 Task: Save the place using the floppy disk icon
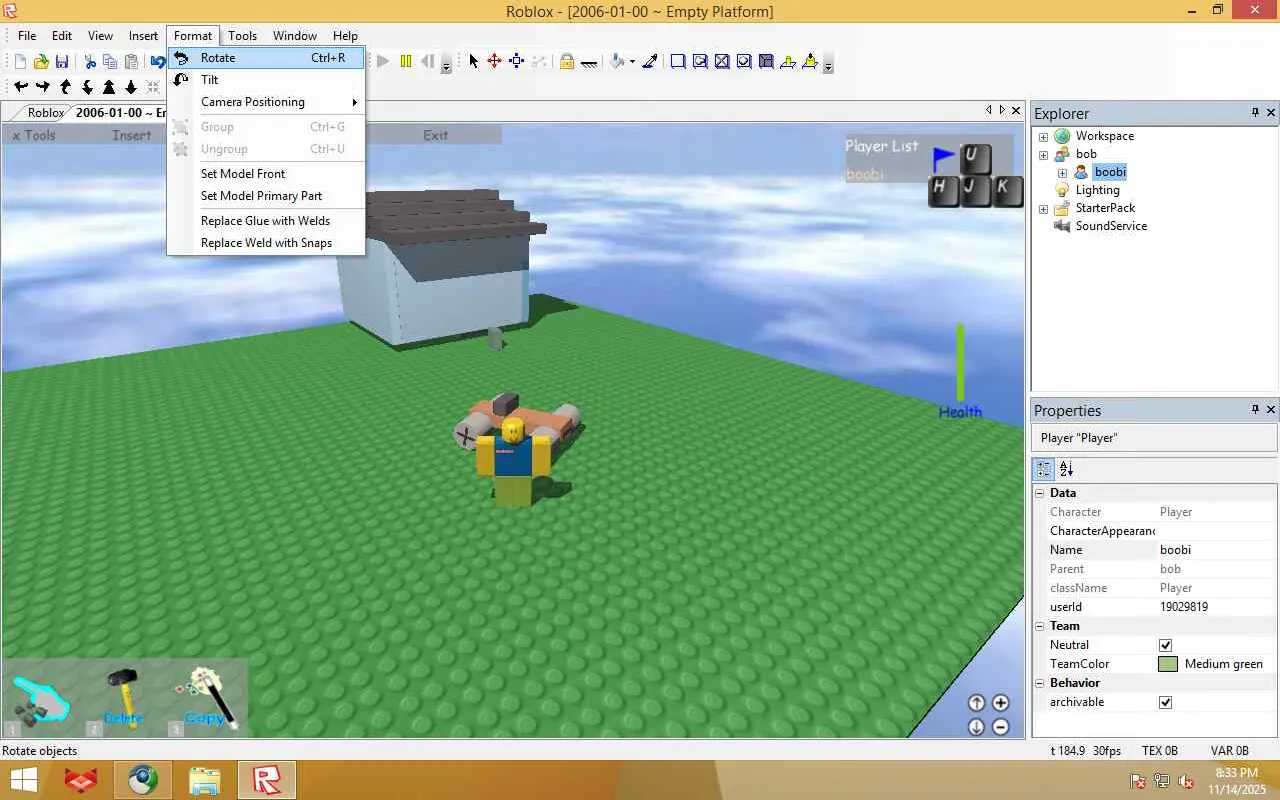point(62,62)
